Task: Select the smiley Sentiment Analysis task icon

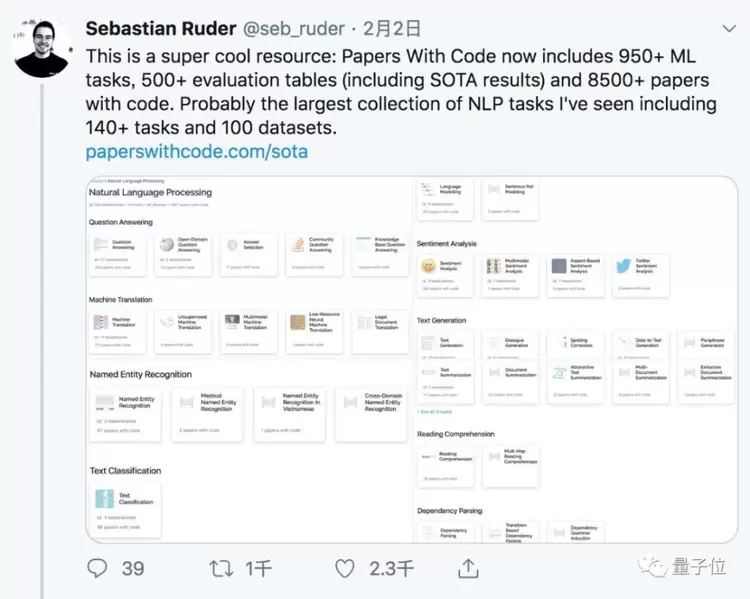Action: pos(429,267)
